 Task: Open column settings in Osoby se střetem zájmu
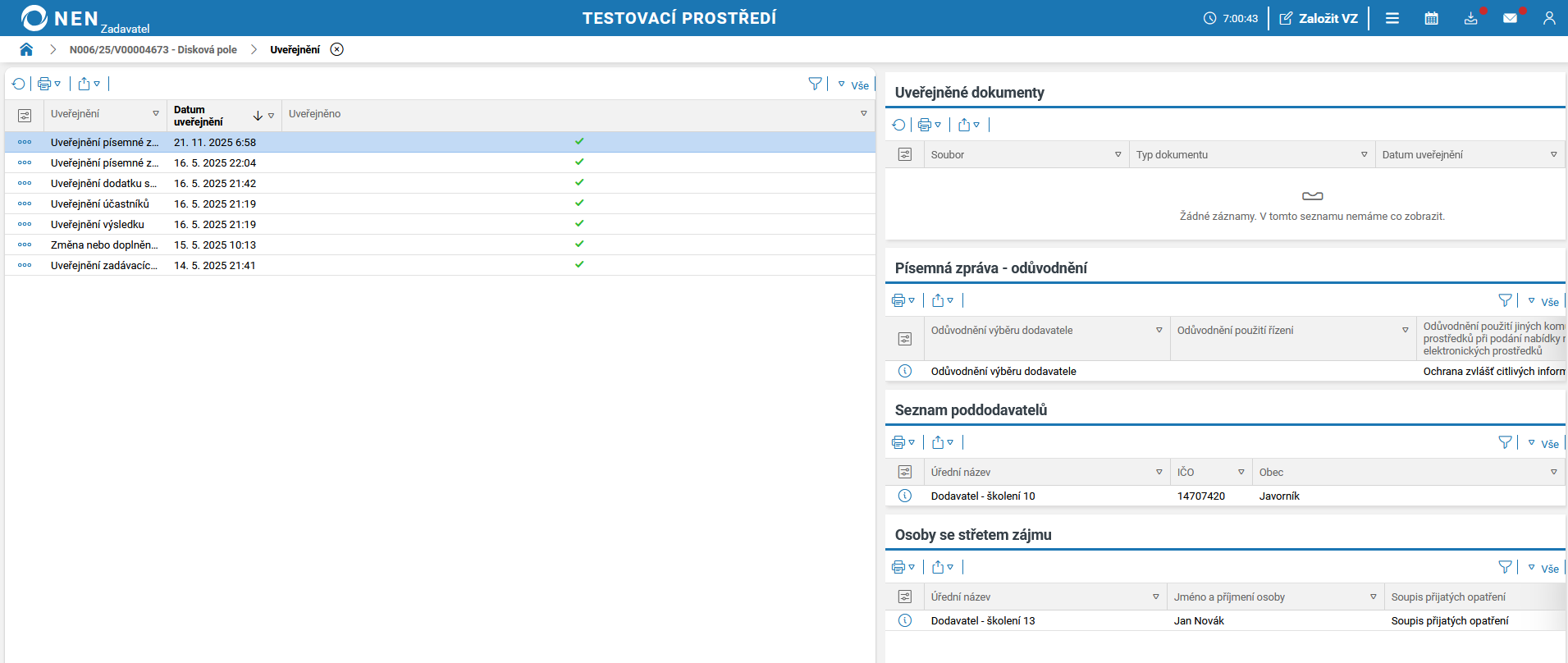pyautogui.click(x=905, y=597)
